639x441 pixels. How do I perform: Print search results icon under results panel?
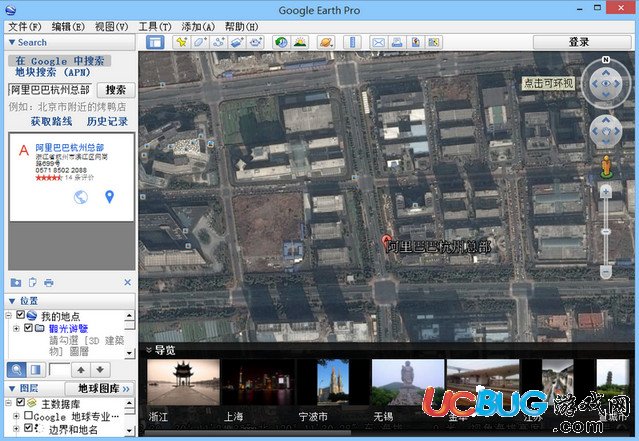(x=48, y=282)
